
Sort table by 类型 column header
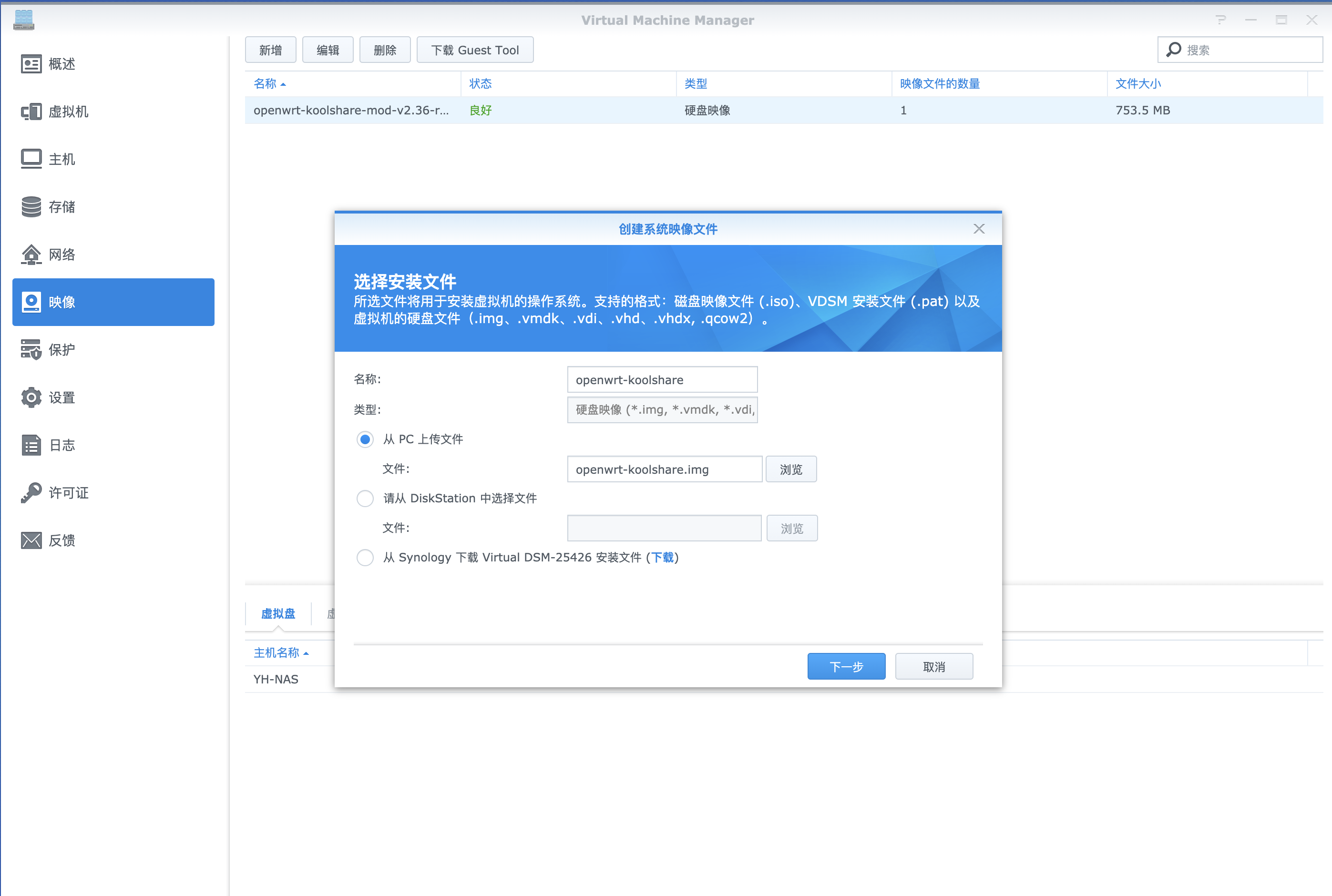[784, 83]
